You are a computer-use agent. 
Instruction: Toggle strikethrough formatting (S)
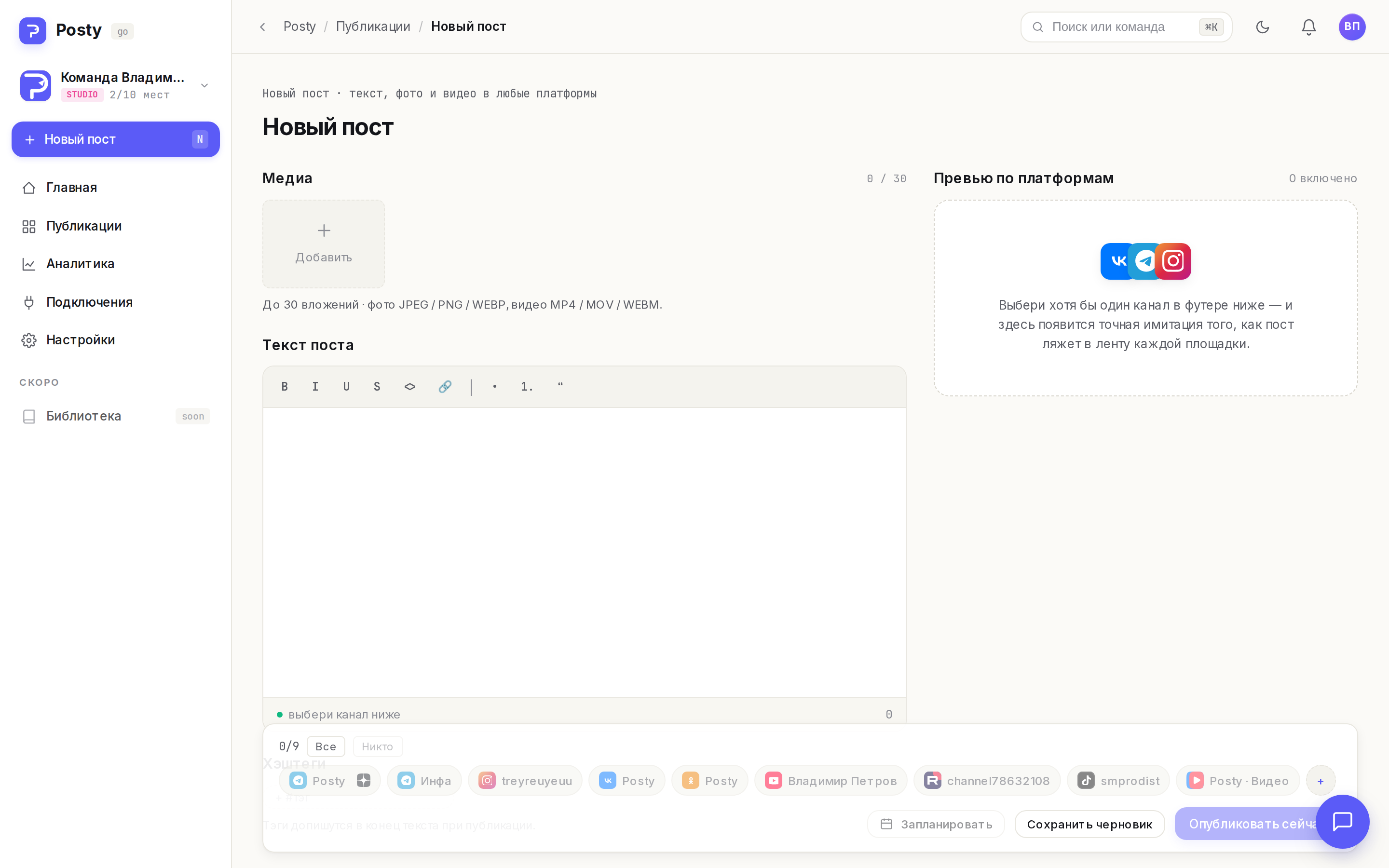377,386
